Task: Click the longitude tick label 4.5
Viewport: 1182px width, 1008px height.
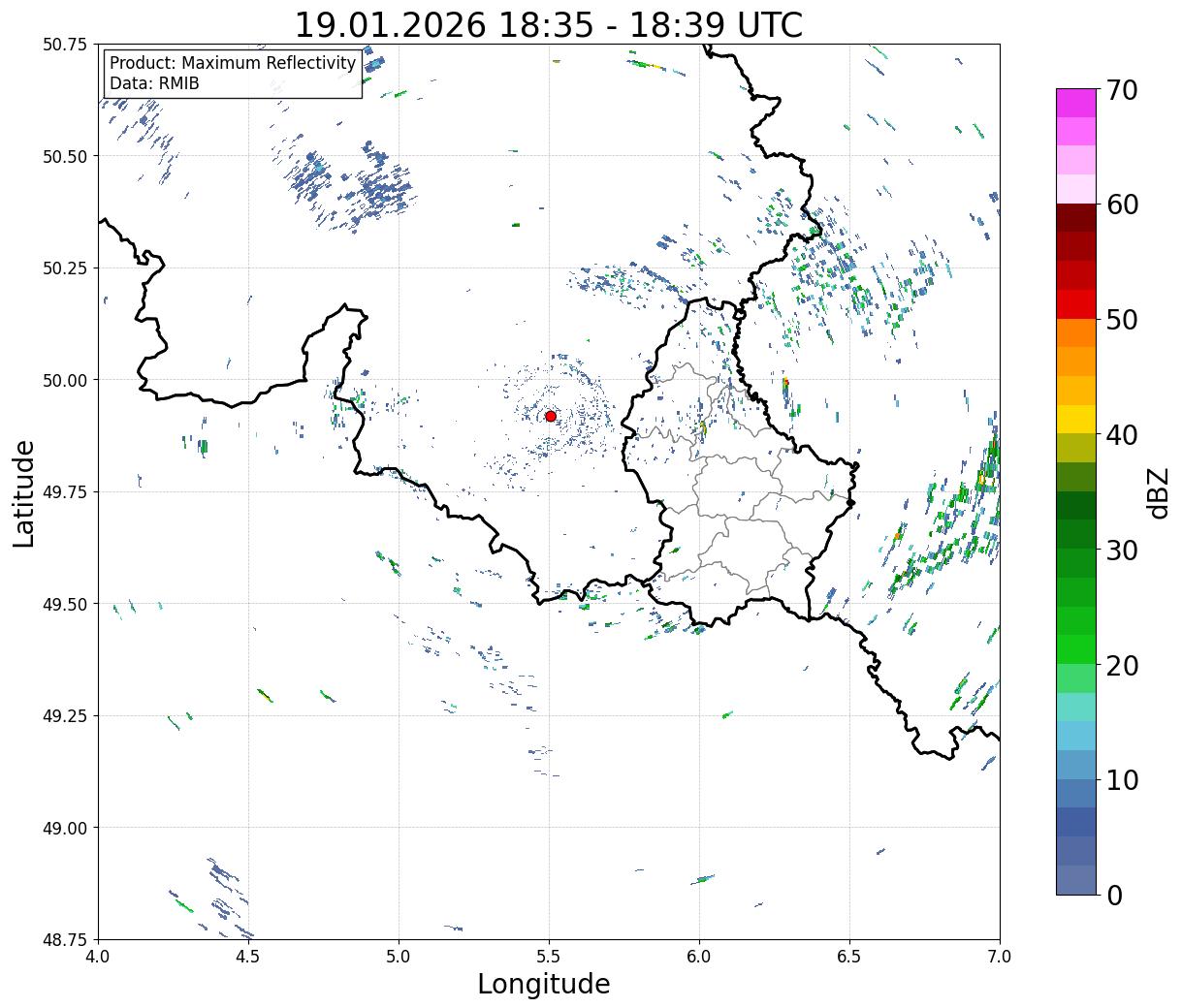Action: tap(249, 957)
